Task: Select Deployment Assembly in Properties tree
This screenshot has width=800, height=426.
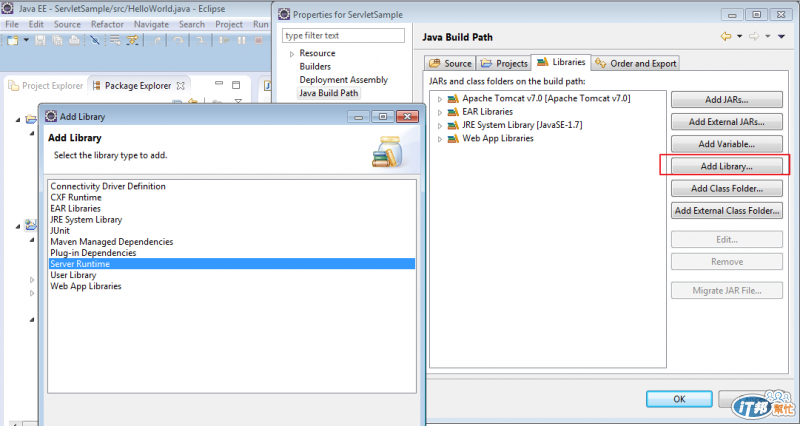Action: [x=343, y=80]
